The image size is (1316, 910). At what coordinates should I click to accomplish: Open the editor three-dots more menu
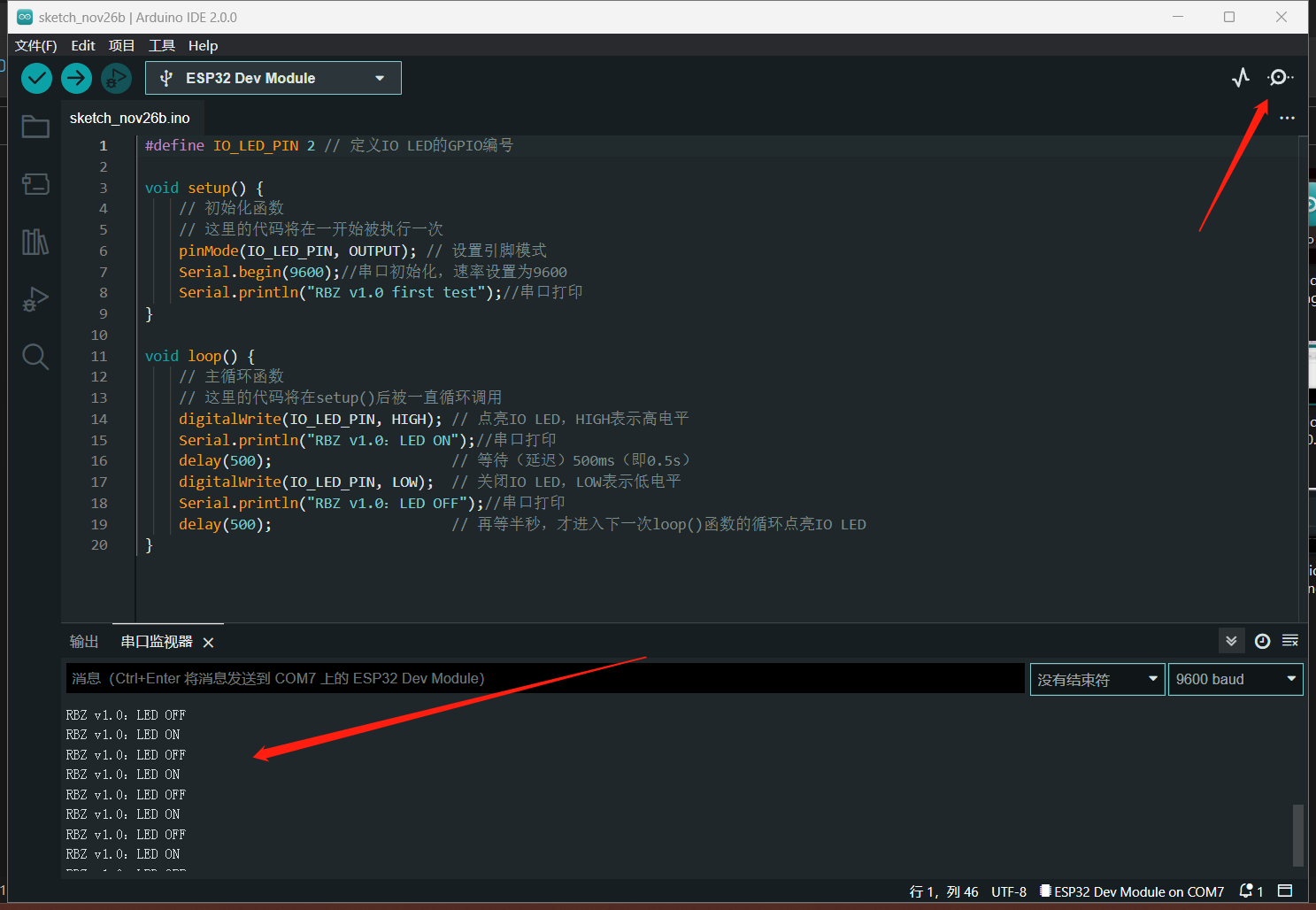[x=1287, y=118]
